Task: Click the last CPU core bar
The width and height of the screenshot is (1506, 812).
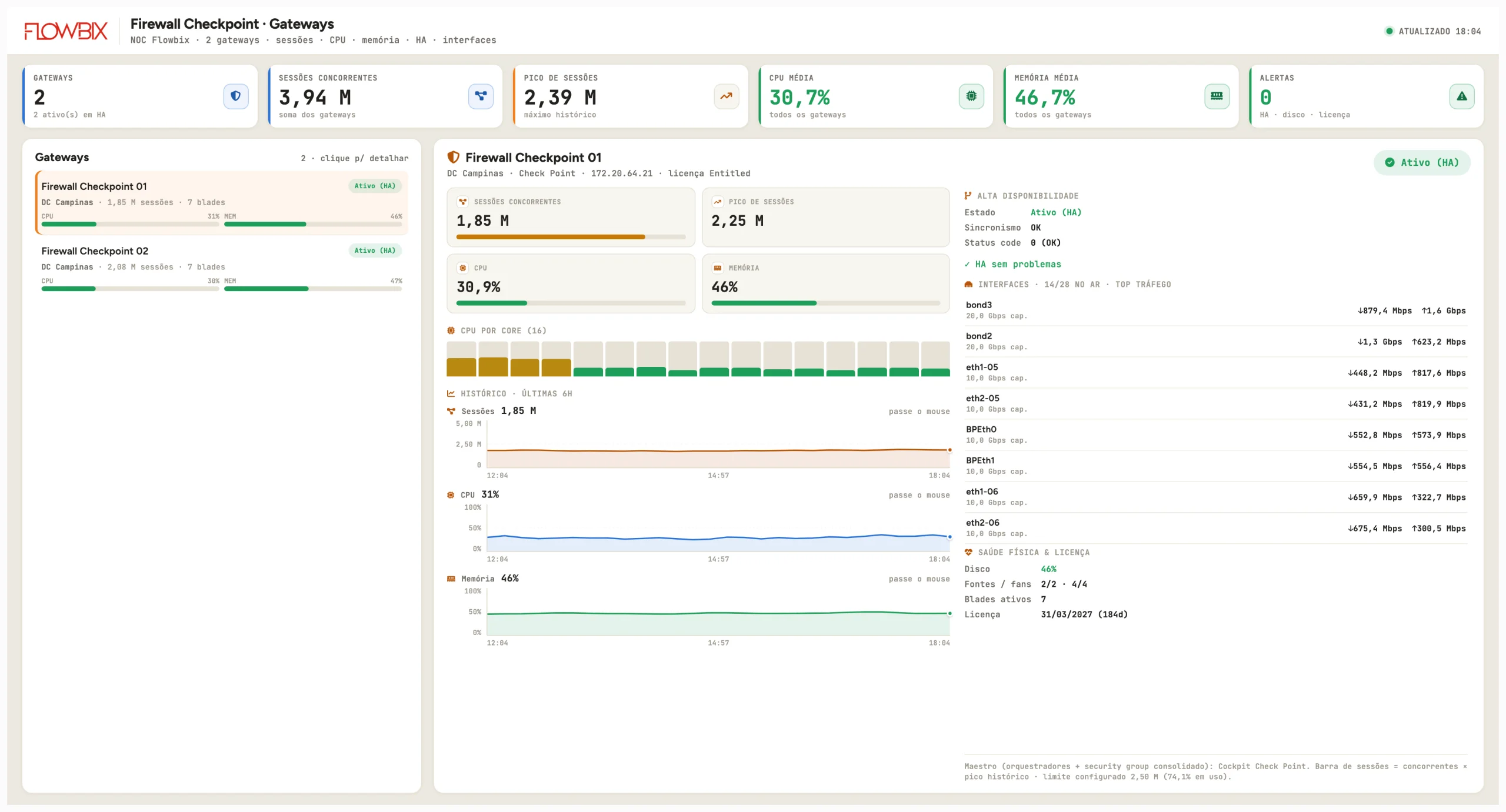Action: pos(935,359)
